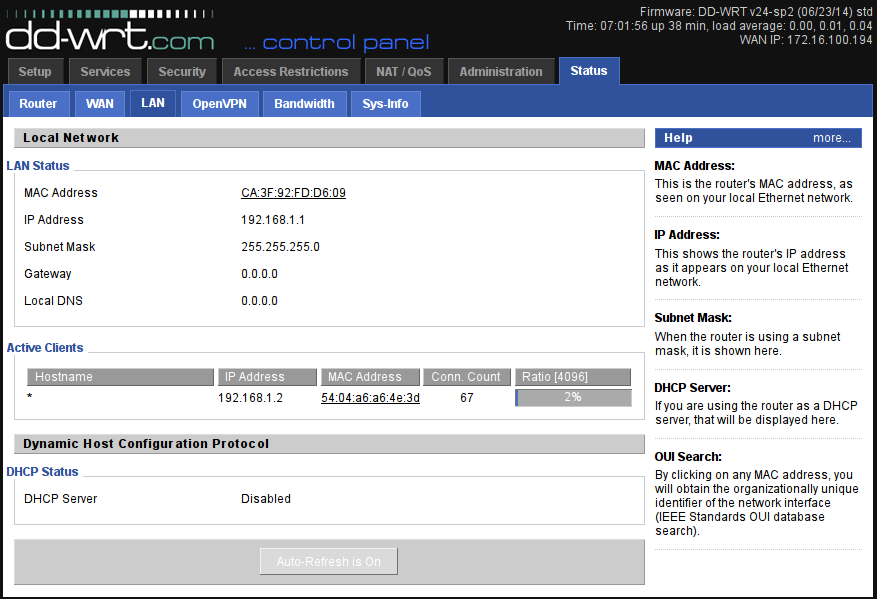Select the Status tab
Viewport: 877px width, 599px height.
point(589,71)
